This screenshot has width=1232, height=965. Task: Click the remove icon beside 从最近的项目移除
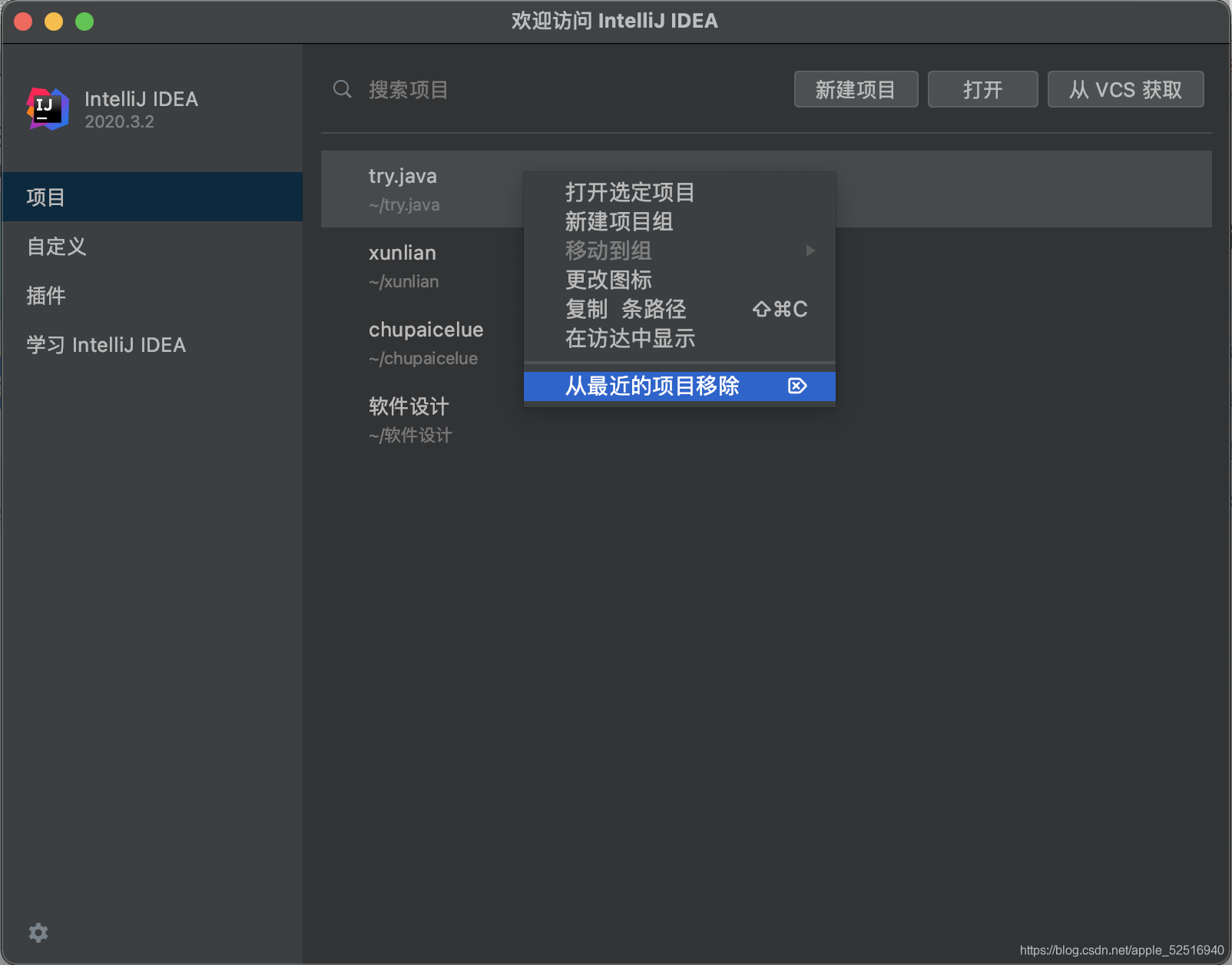pyautogui.click(x=797, y=386)
